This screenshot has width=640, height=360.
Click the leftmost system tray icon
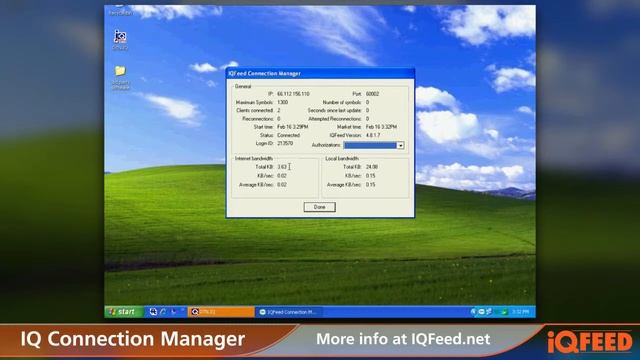473,312
